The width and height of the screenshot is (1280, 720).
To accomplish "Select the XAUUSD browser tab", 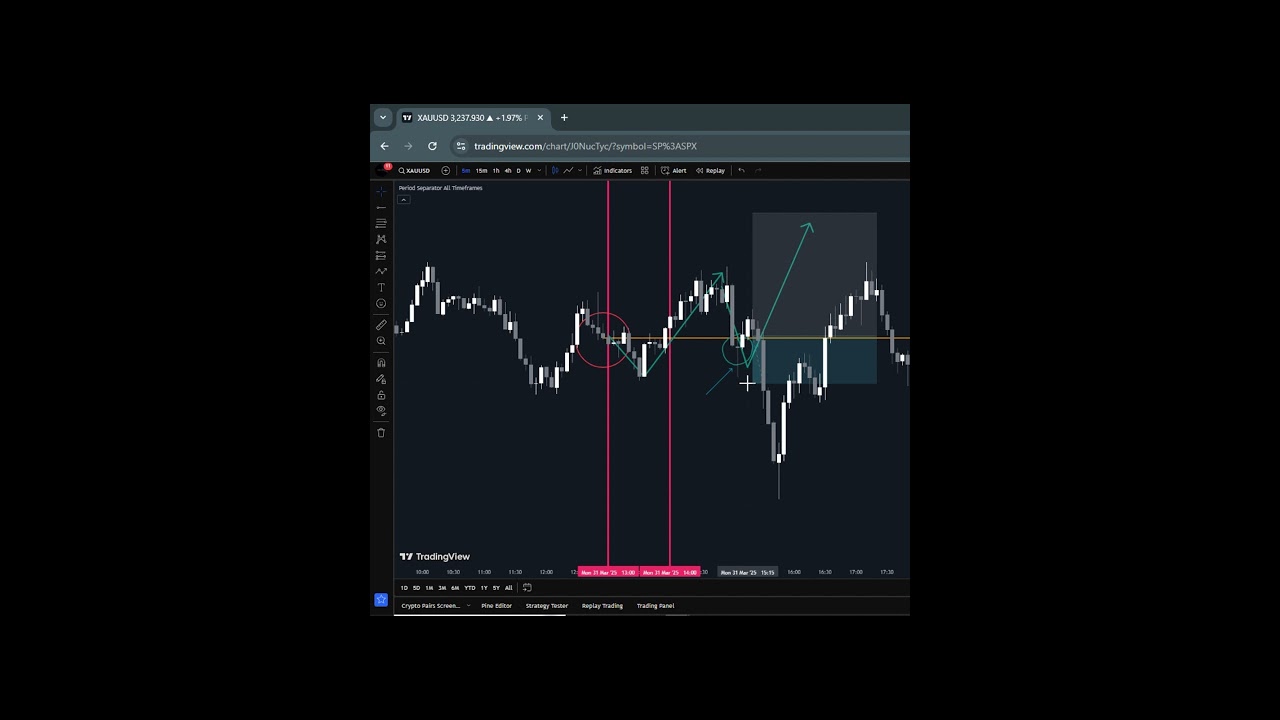I will tap(472, 118).
